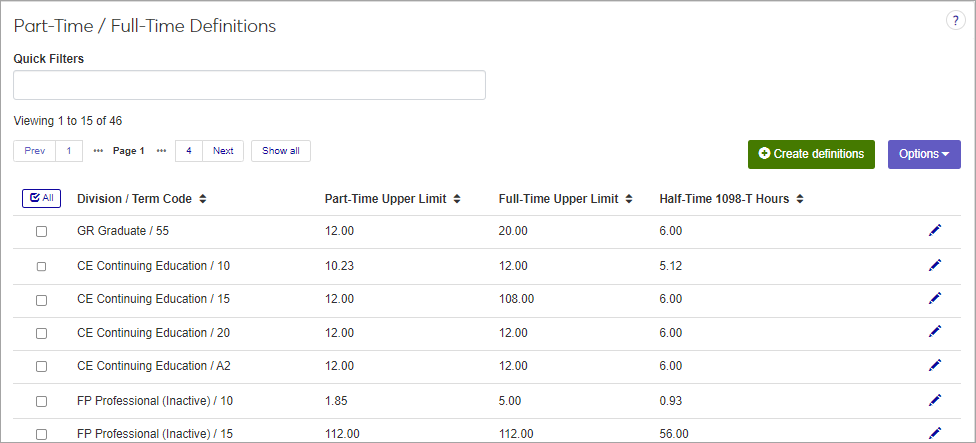Check the GR Graduate / 55 checkbox
Screen dimensions: 976x443
tap(41, 231)
